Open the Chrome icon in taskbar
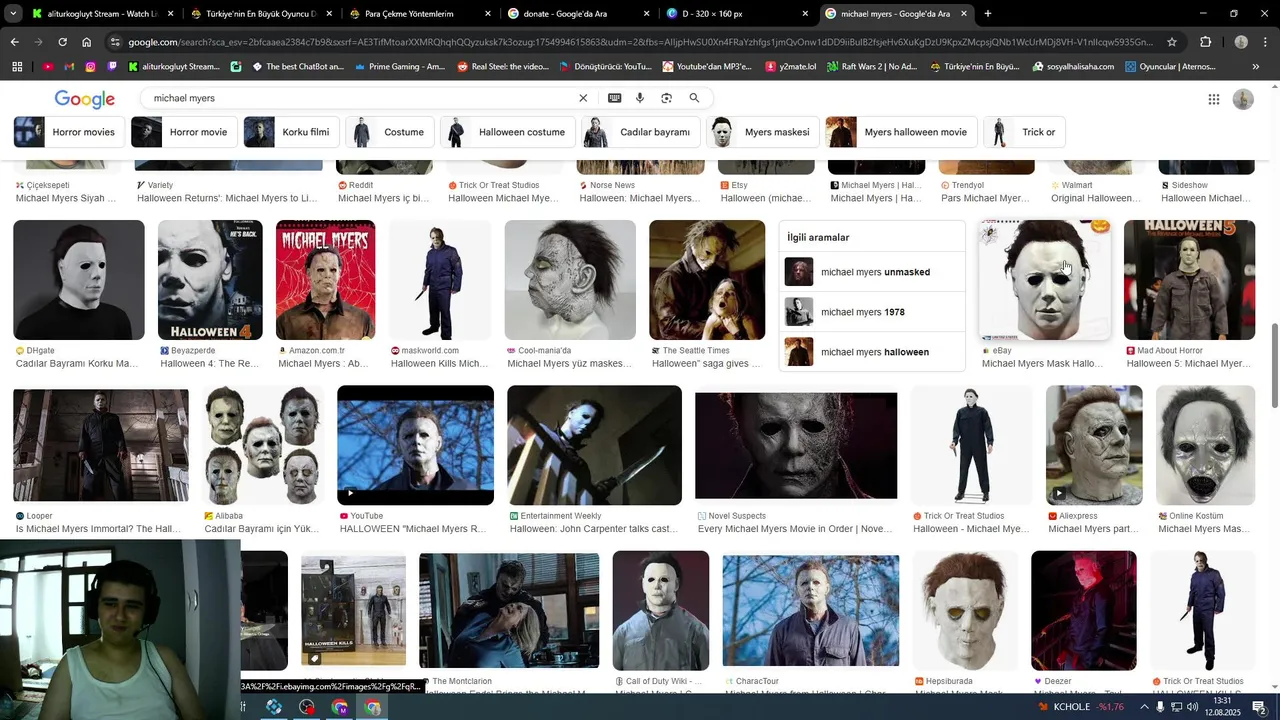 pyautogui.click(x=373, y=707)
